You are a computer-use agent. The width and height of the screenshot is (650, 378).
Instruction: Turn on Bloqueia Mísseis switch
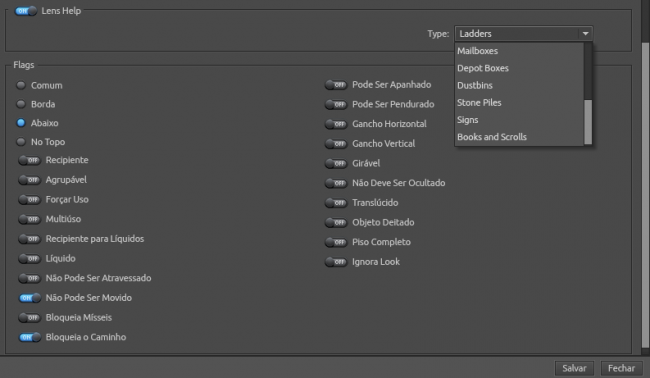[29, 317]
